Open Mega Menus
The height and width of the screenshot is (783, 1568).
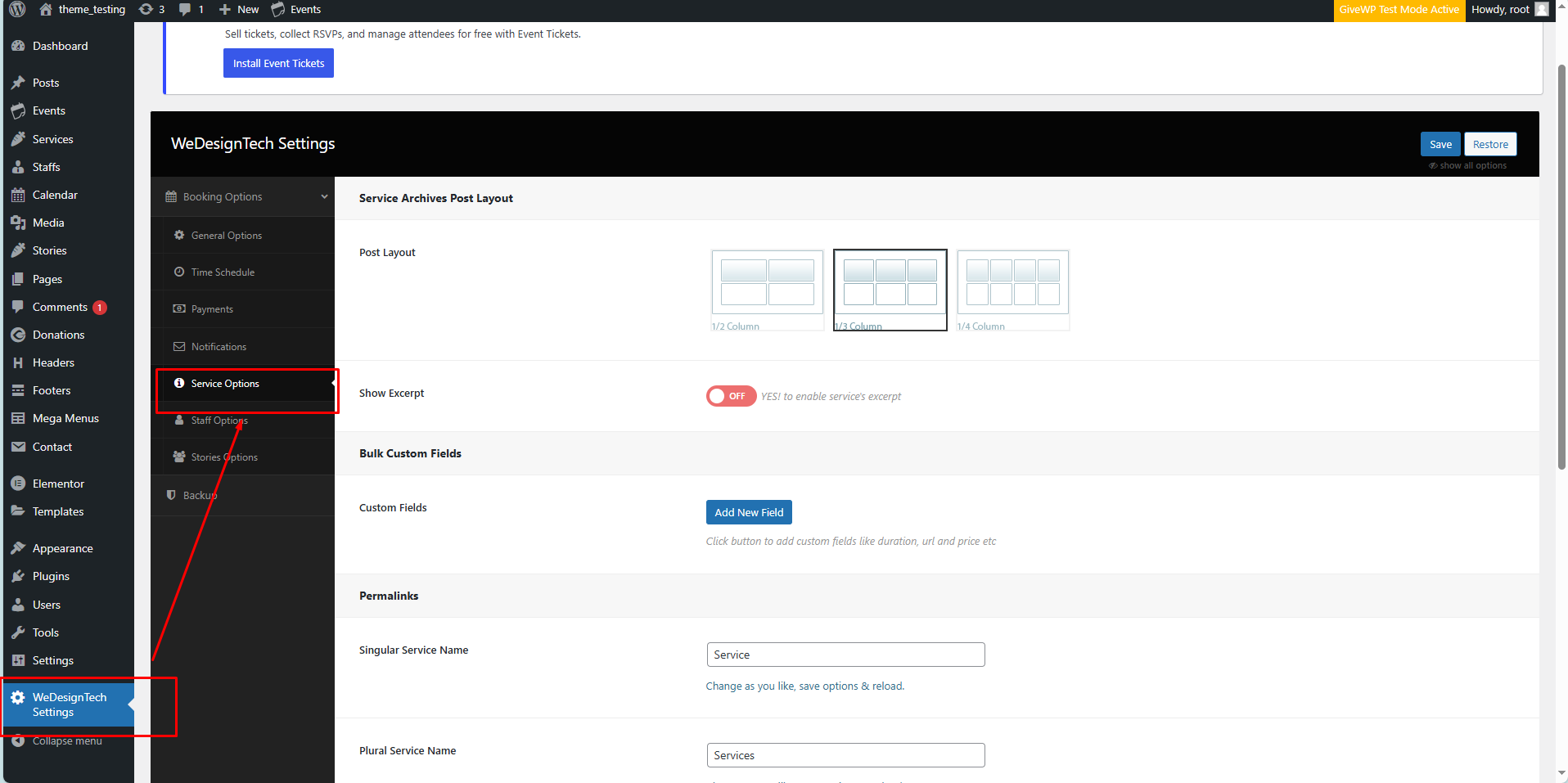(69, 418)
